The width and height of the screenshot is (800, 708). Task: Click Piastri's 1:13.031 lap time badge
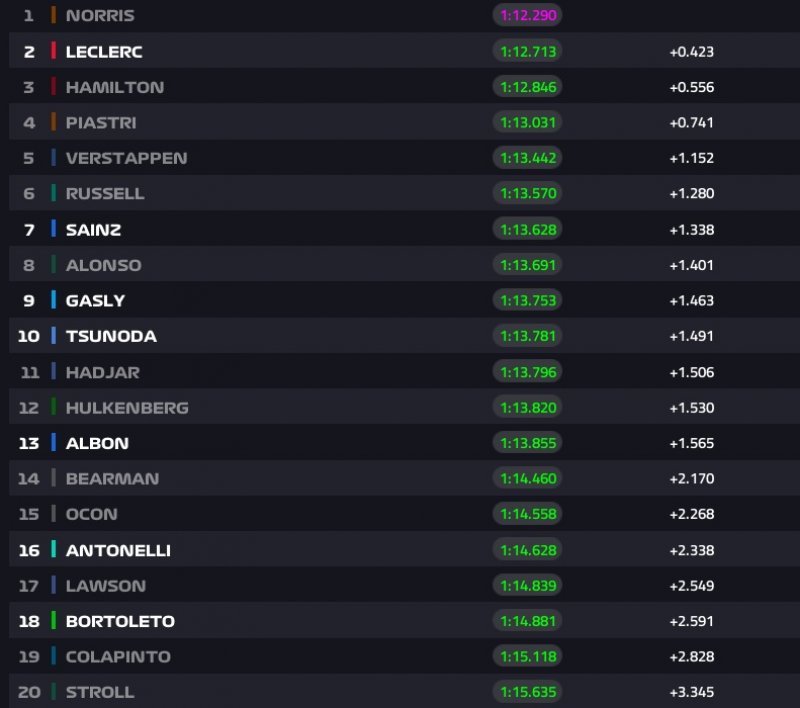click(x=526, y=122)
